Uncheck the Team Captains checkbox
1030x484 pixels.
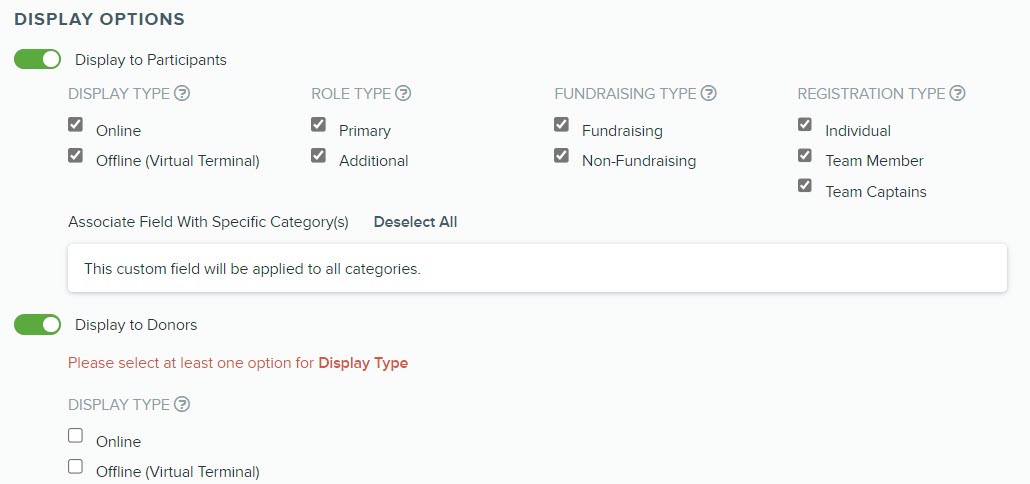[805, 185]
